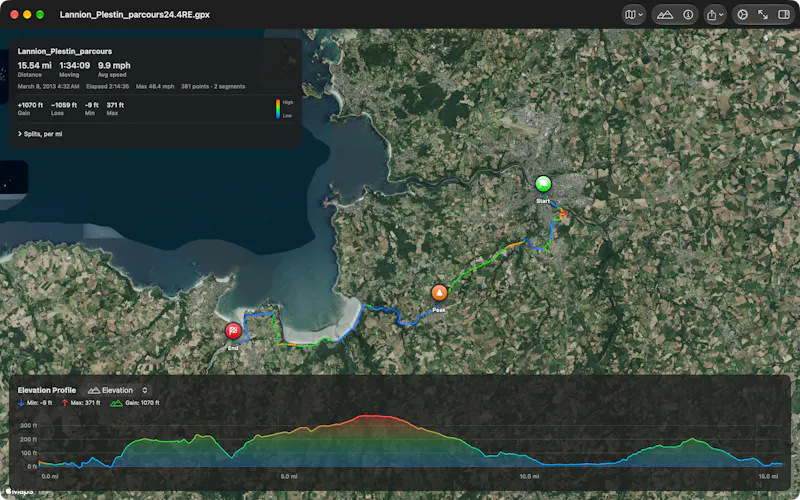
Task: Toggle the sidebar panel icon
Action: tap(784, 15)
